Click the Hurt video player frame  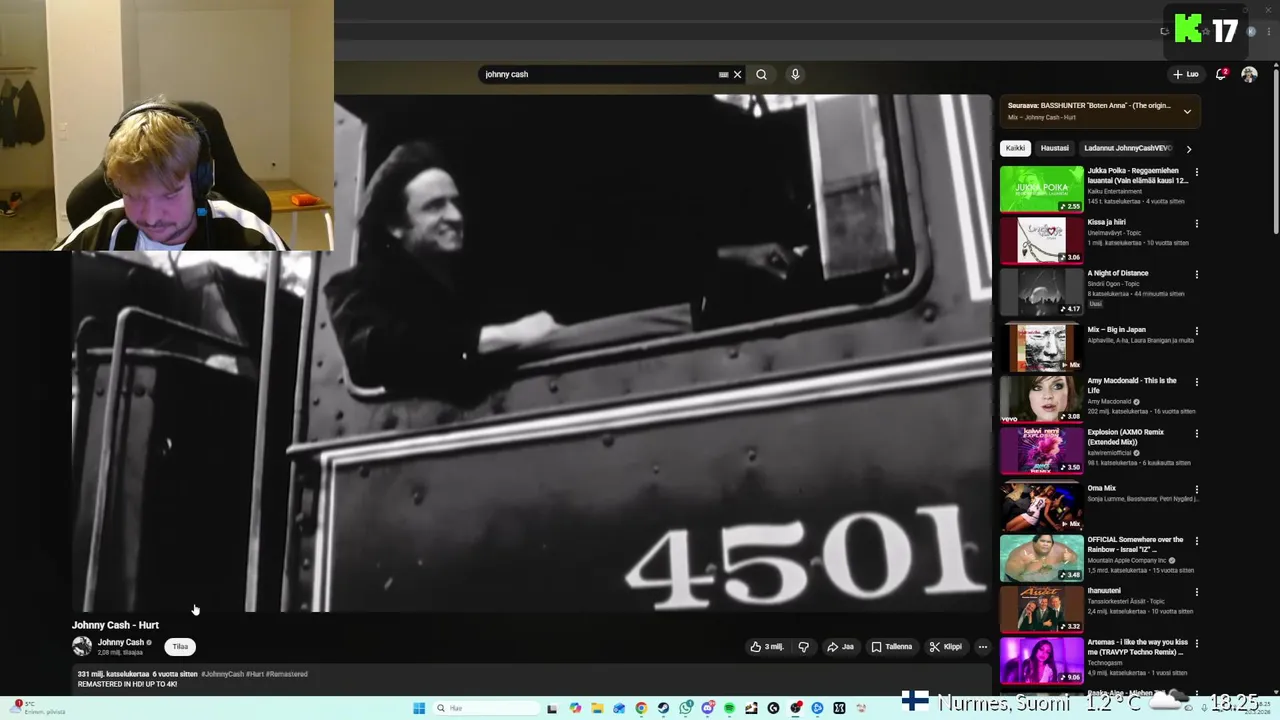coord(531,353)
